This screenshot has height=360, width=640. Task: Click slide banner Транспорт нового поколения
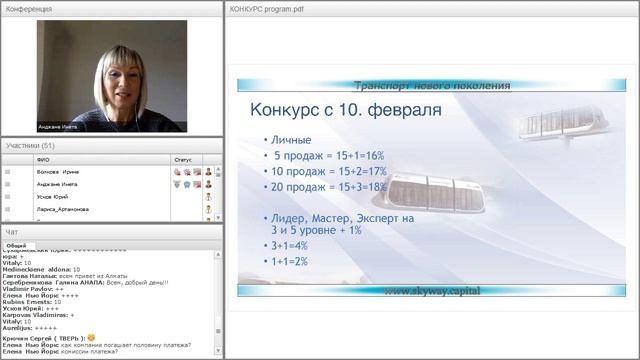[432, 85]
